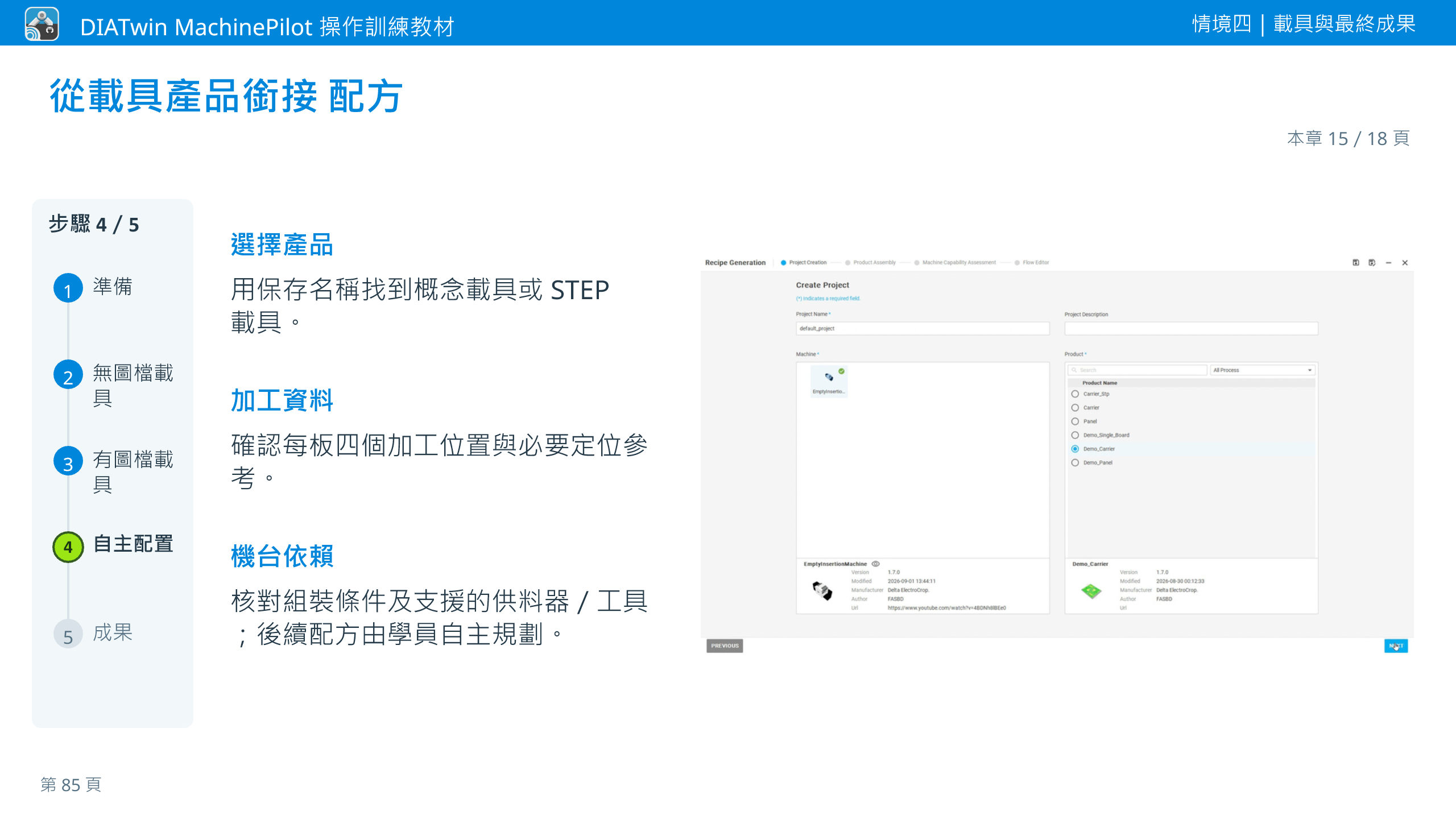Select the Carrier_Stp radio button
1456x819 pixels.
click(x=1075, y=394)
